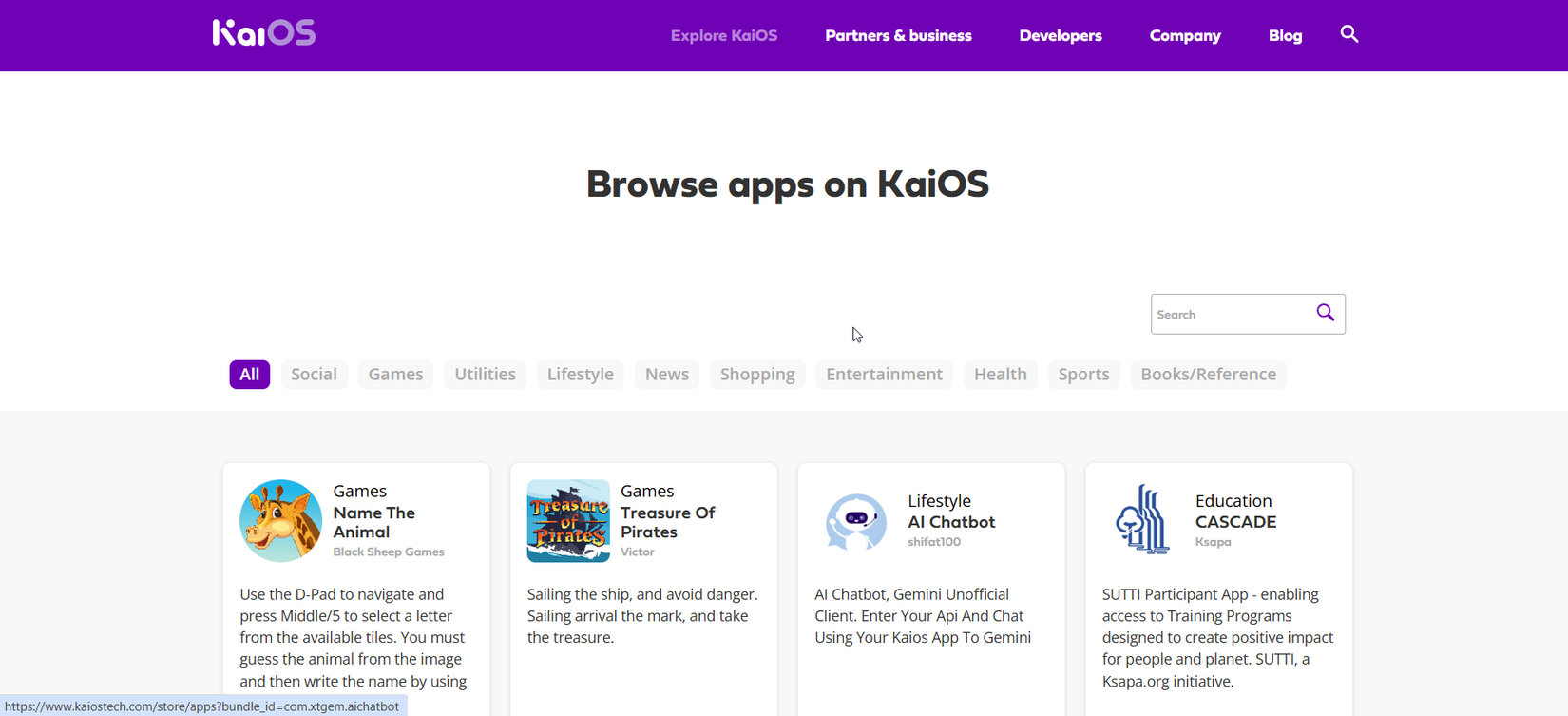Go to the Blog page
This screenshot has height=716, width=1568.
(1285, 35)
